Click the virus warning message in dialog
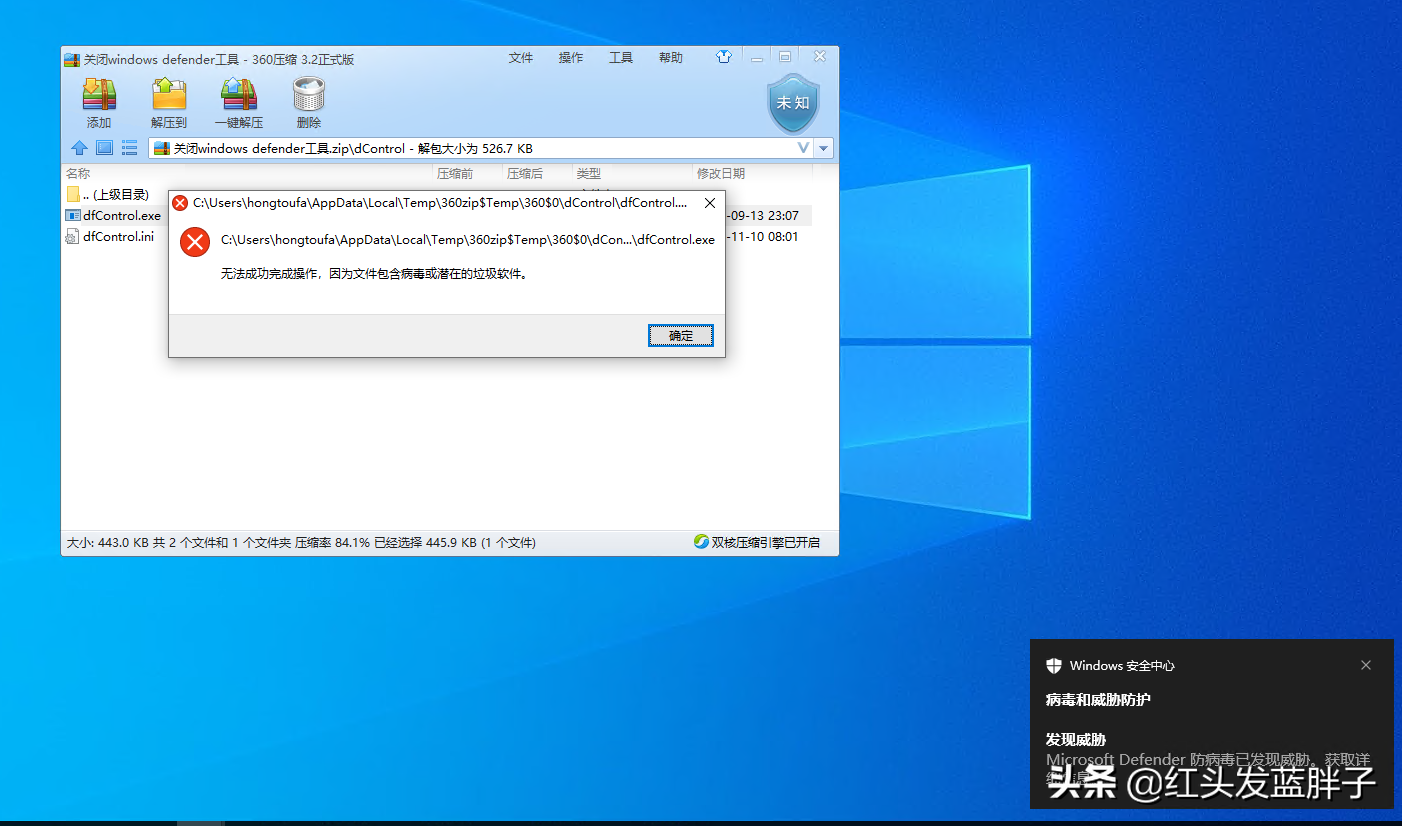This screenshot has height=826, width=1402. (374, 274)
